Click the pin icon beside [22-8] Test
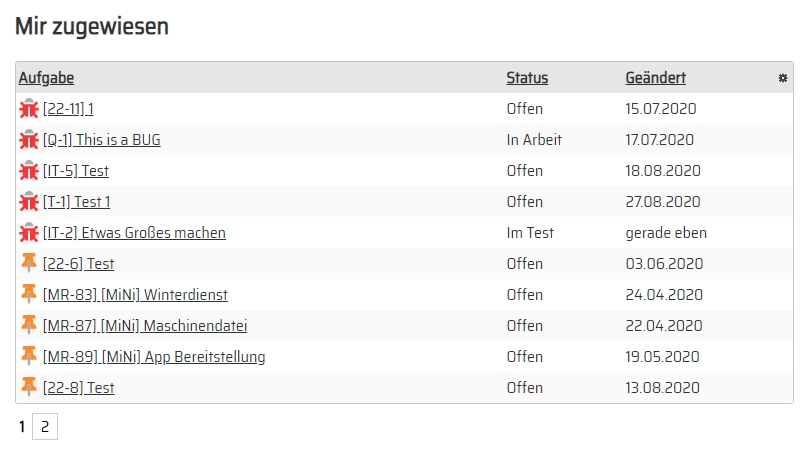 29,386
